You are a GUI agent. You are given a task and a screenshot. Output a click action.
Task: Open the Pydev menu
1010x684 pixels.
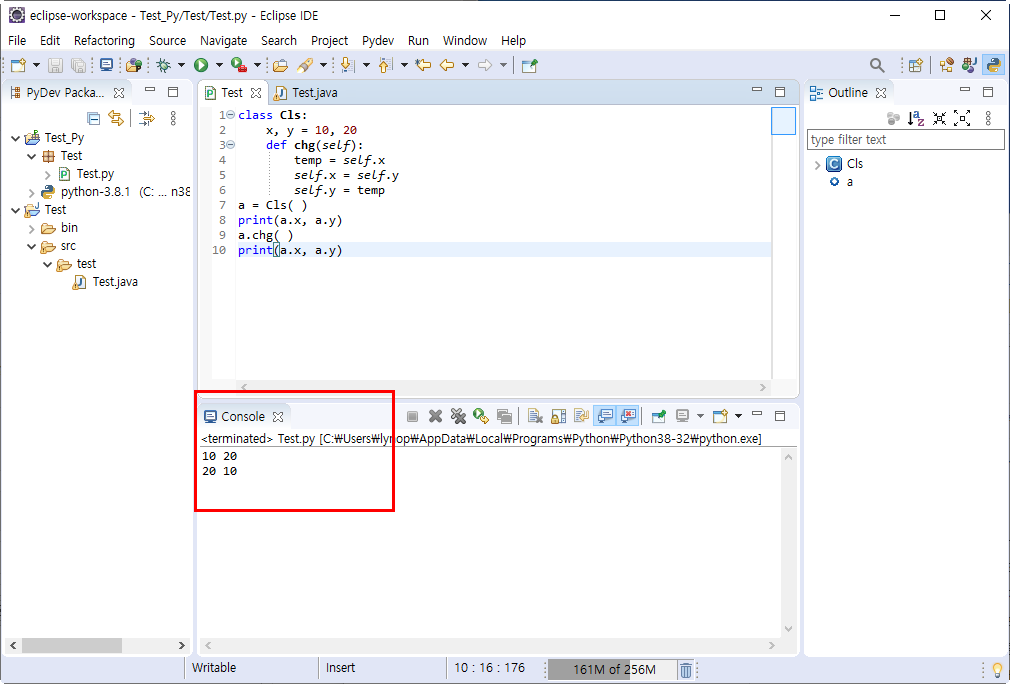[378, 41]
